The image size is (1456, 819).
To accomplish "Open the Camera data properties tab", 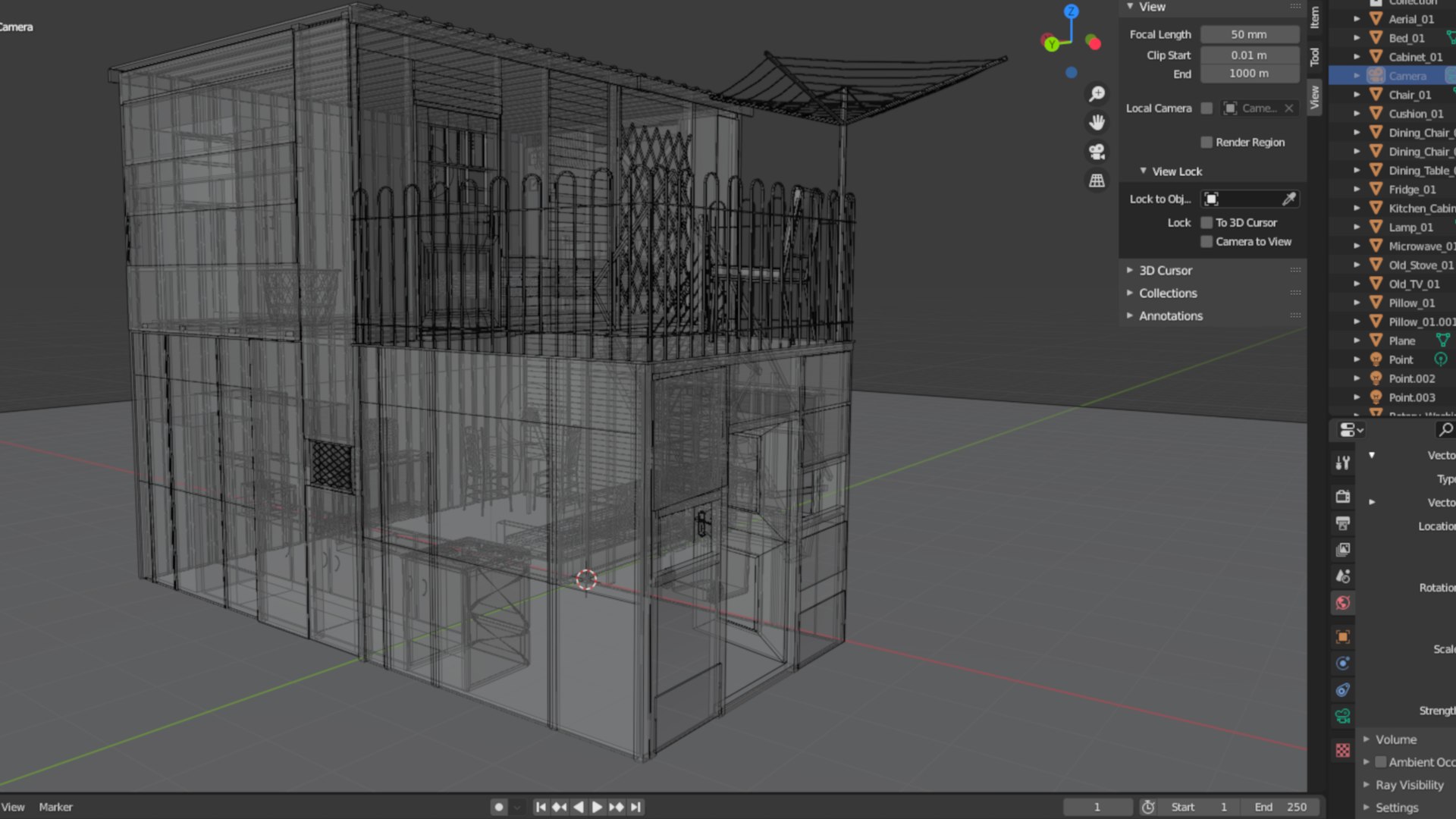I will pyautogui.click(x=1342, y=717).
